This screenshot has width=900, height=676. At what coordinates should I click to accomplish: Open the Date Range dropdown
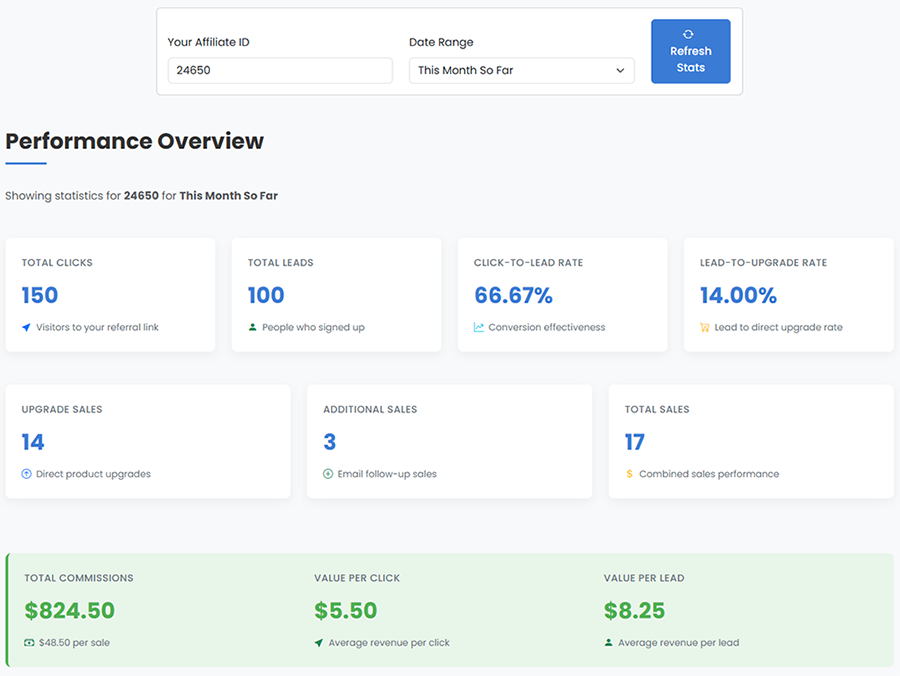(x=521, y=70)
